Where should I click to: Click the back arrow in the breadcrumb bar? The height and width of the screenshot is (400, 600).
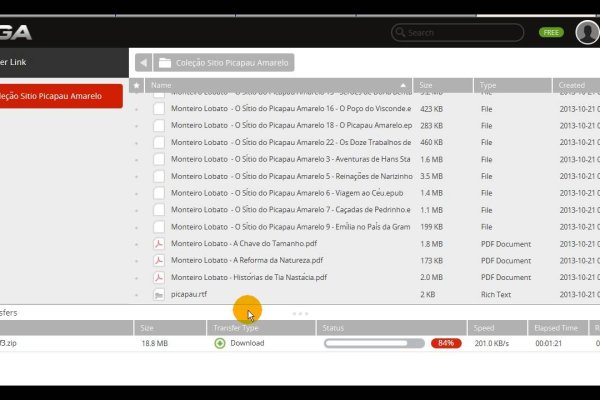coord(142,63)
